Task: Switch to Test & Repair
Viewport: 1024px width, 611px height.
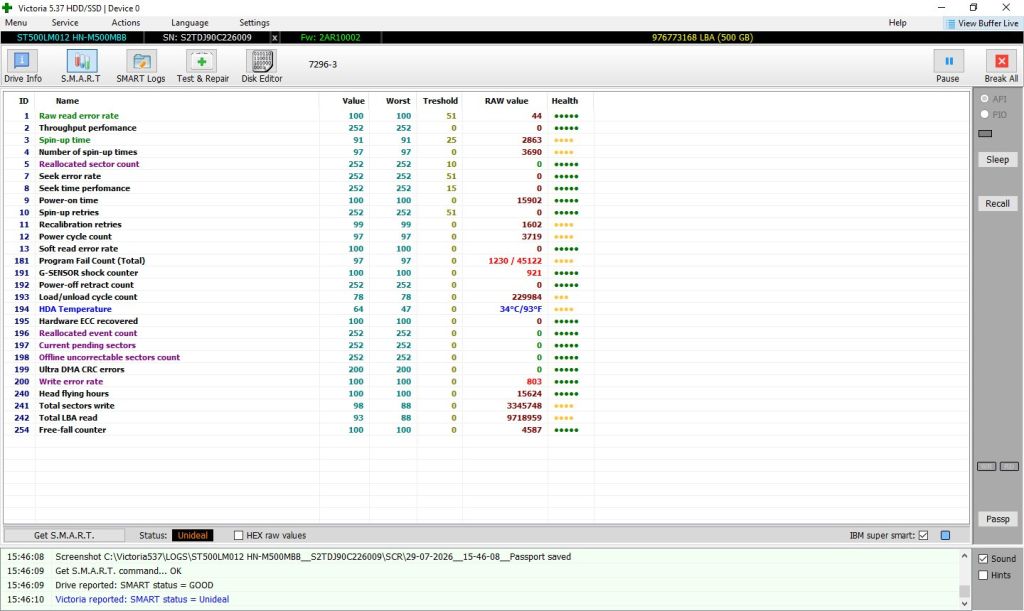Action: point(202,67)
